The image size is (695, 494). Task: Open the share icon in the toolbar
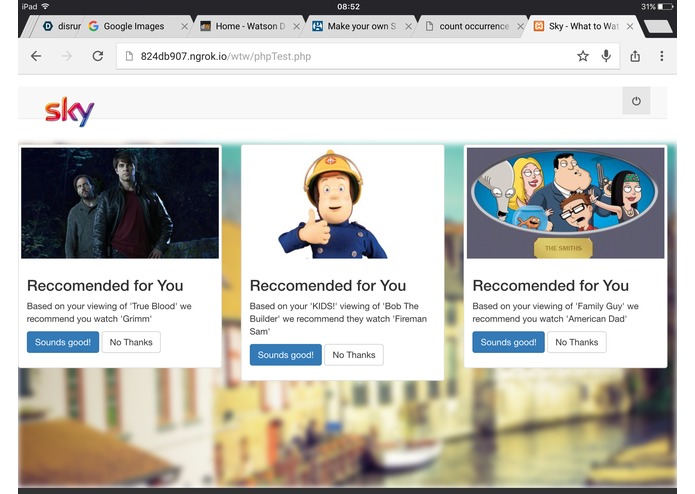[635, 56]
